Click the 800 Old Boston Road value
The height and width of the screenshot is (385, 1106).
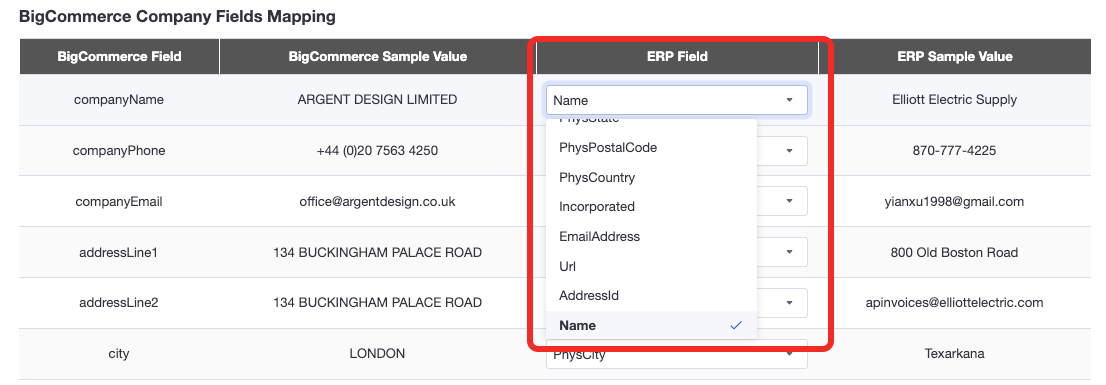(954, 252)
